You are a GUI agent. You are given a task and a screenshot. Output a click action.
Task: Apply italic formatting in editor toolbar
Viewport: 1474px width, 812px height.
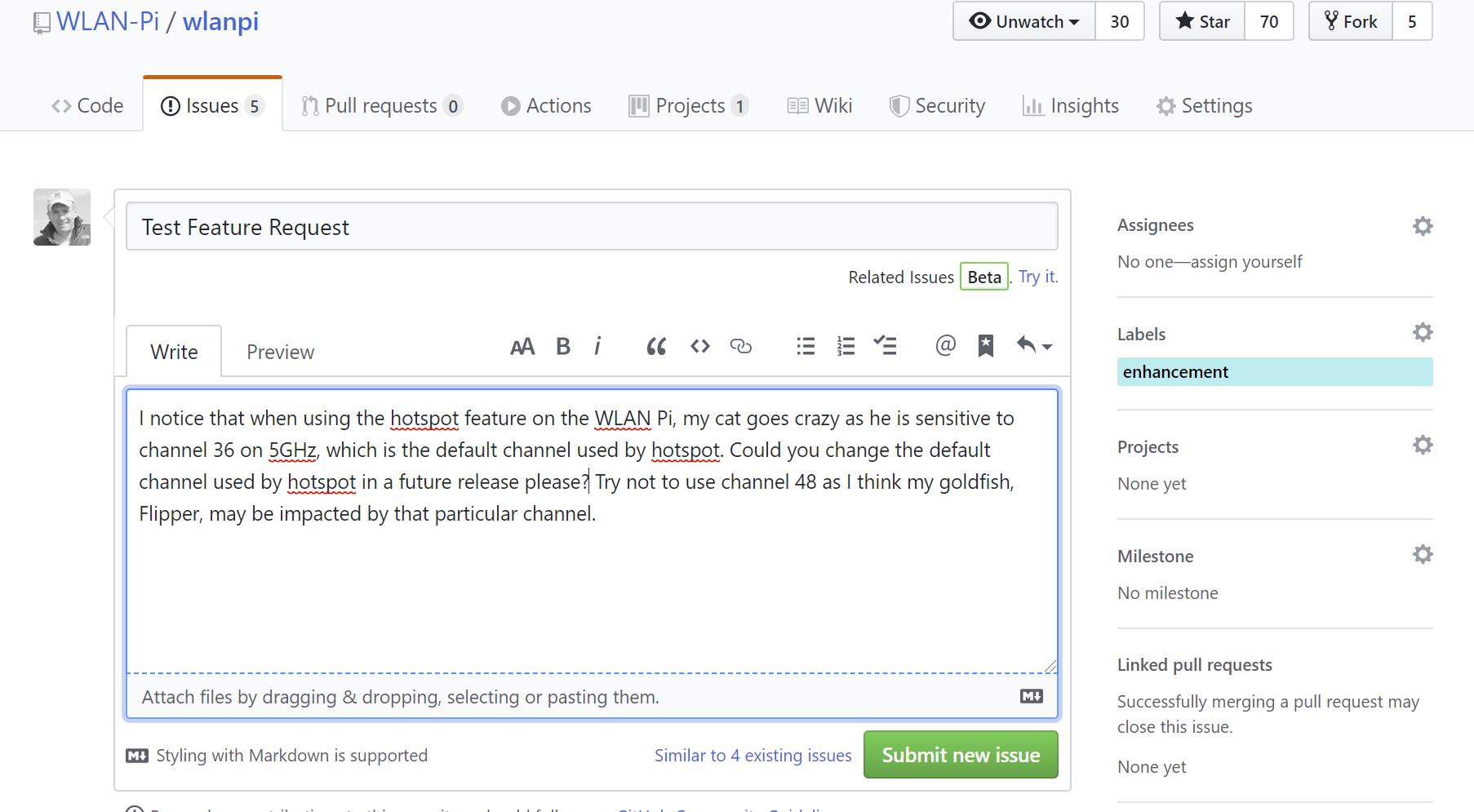(598, 347)
